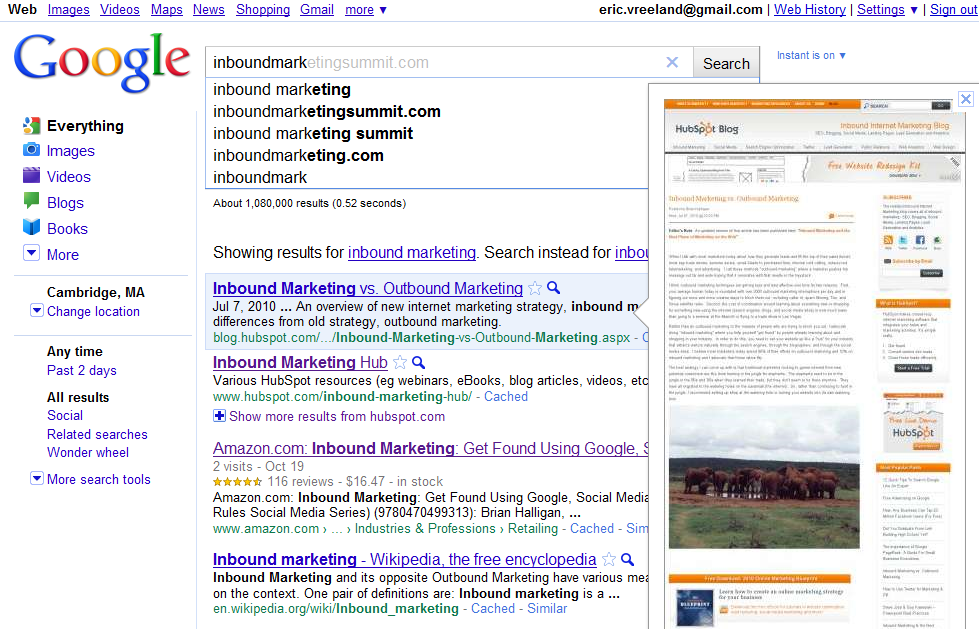
Task: Open Gmail from the top navigation
Action: (317, 9)
